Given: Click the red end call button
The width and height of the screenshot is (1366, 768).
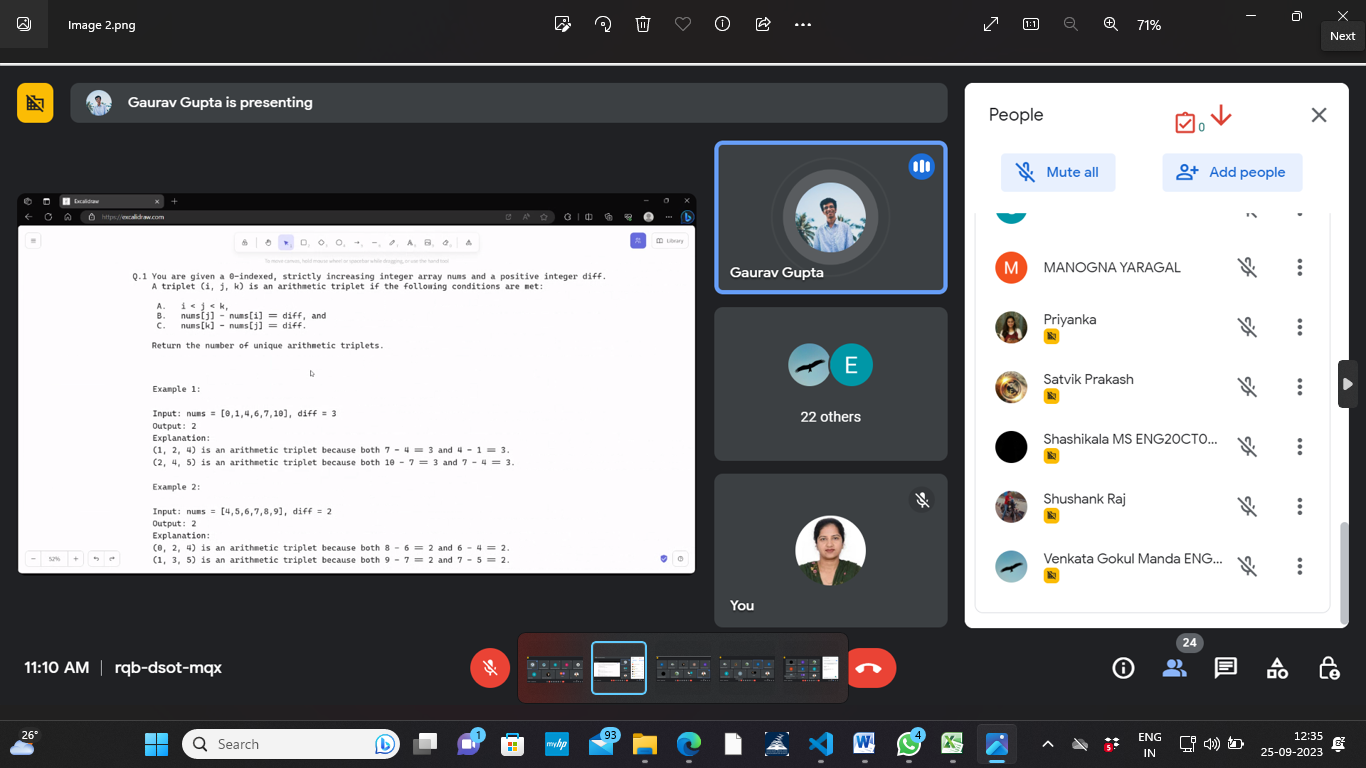Looking at the screenshot, I should pyautogui.click(x=870, y=668).
